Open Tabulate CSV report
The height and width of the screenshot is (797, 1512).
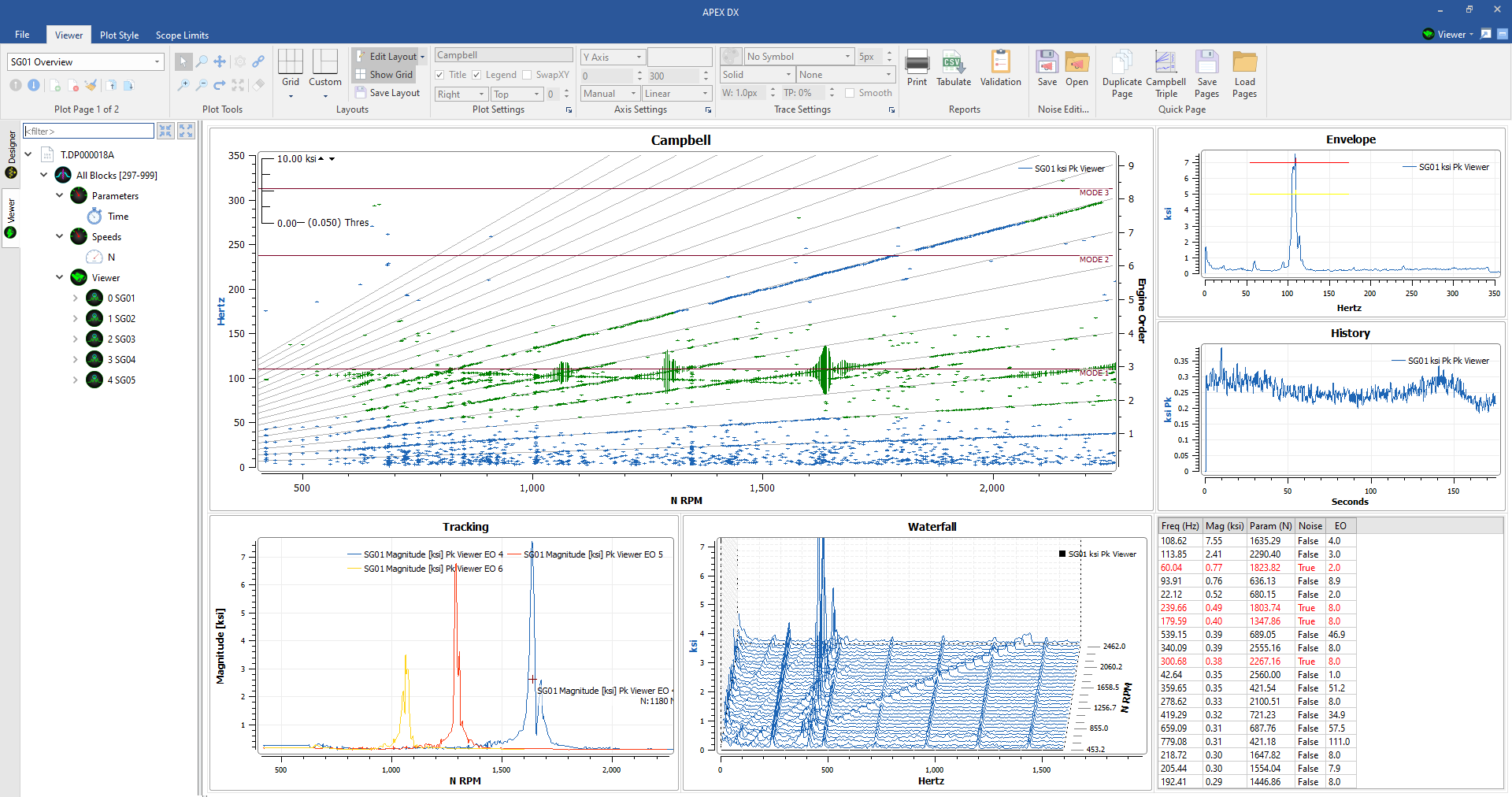[954, 69]
